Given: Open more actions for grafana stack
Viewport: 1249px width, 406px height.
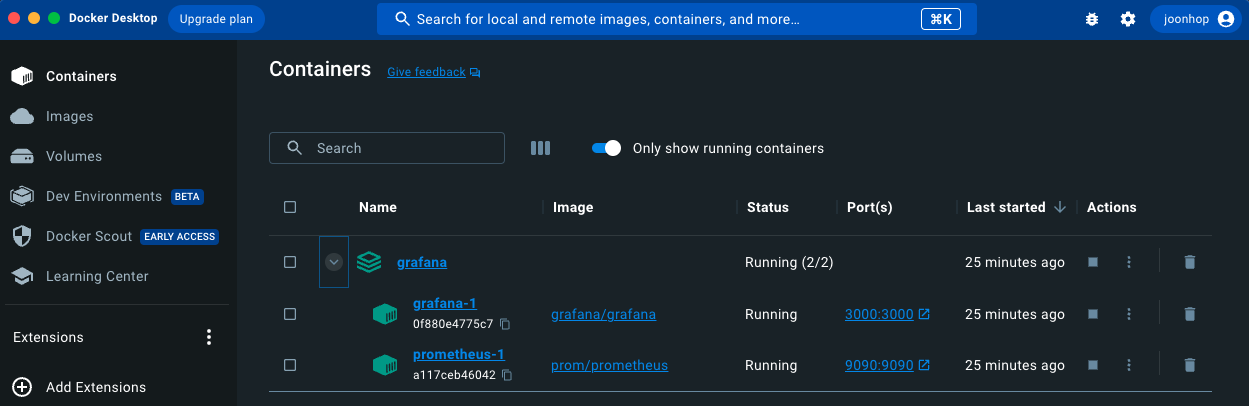Looking at the screenshot, I should point(1129,262).
